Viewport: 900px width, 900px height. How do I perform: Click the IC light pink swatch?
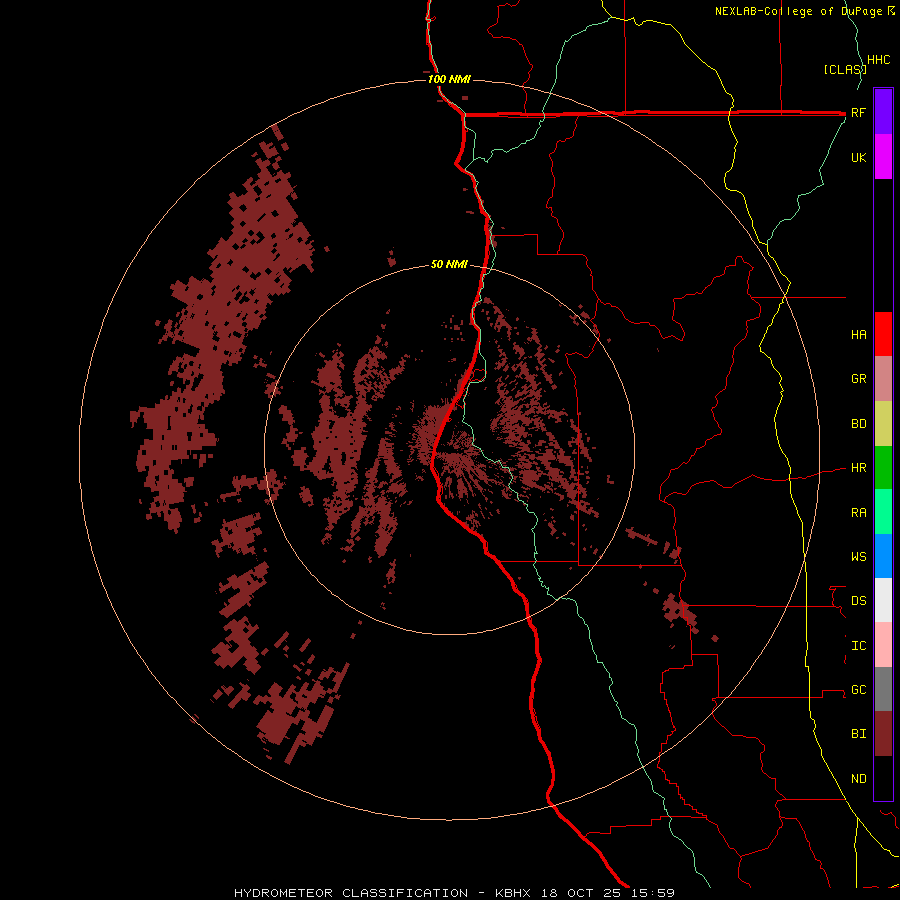[883, 645]
